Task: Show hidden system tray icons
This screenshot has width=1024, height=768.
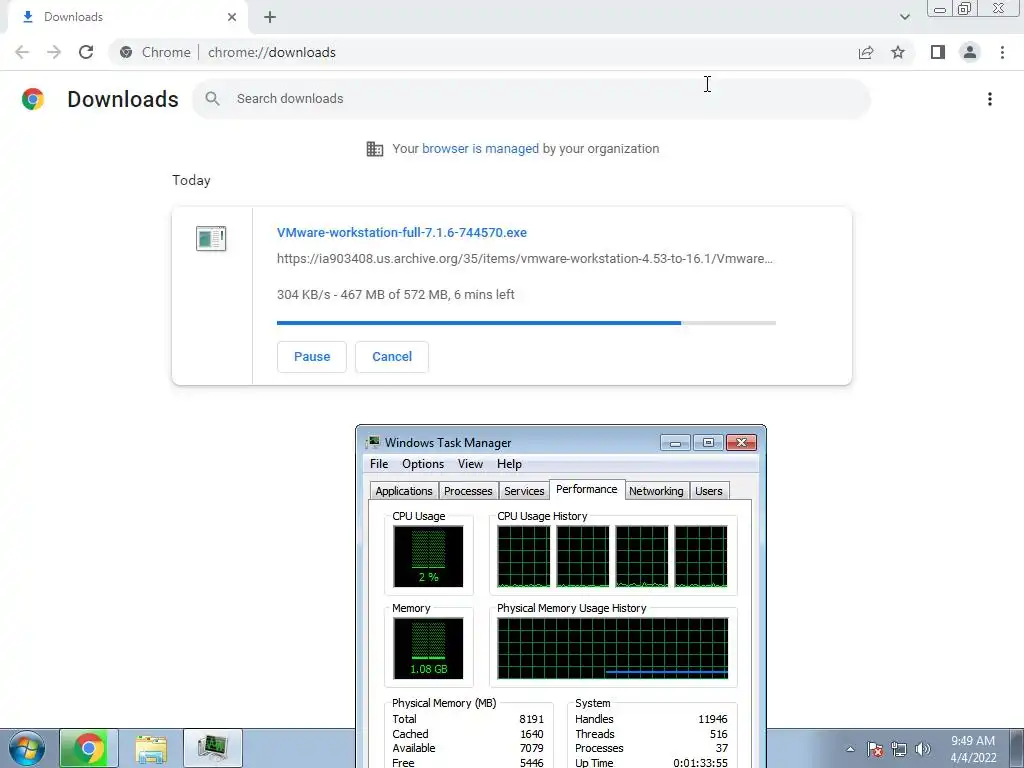Action: coord(850,749)
